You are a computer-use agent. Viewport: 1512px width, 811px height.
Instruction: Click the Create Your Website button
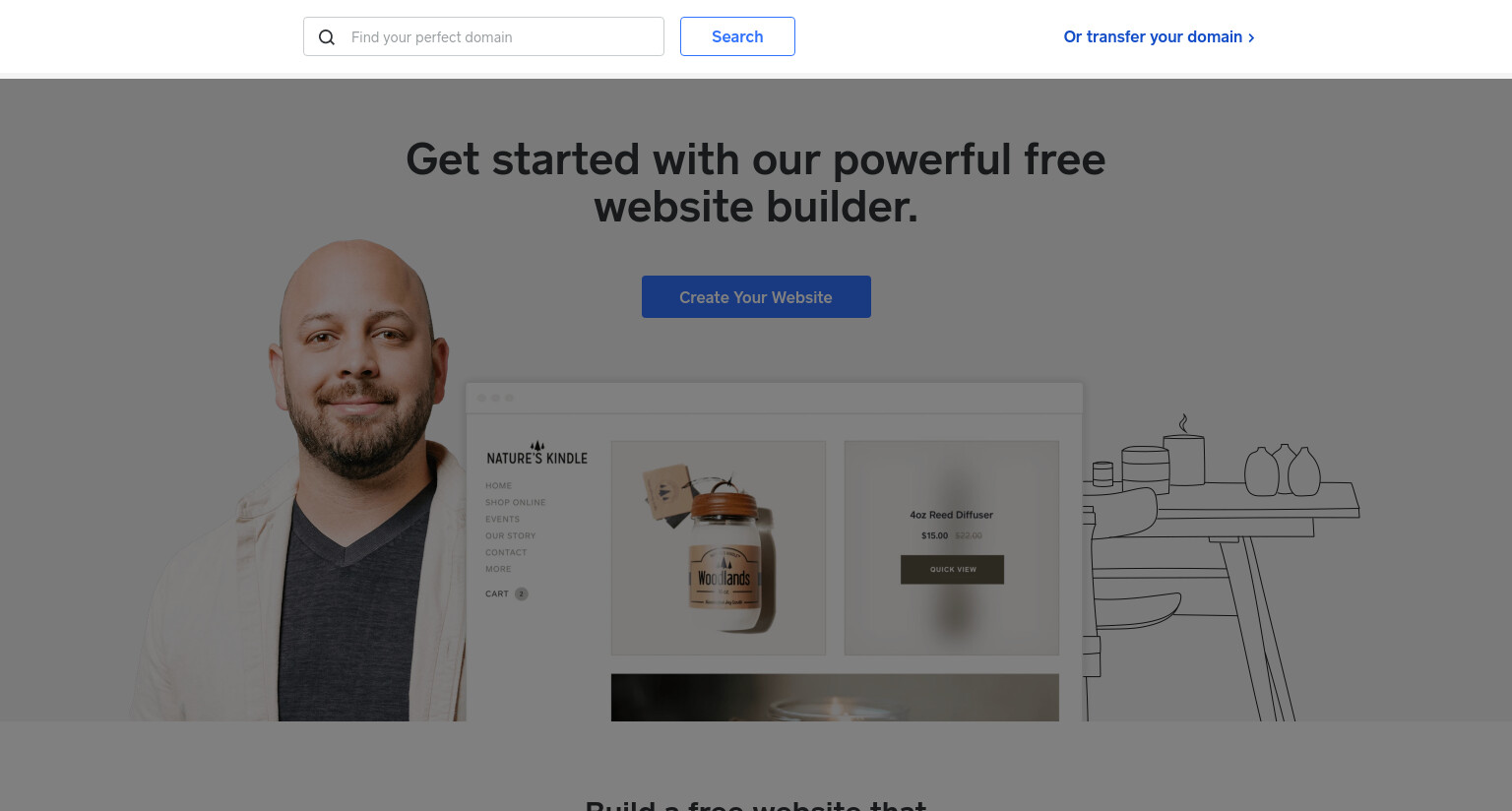point(756,296)
